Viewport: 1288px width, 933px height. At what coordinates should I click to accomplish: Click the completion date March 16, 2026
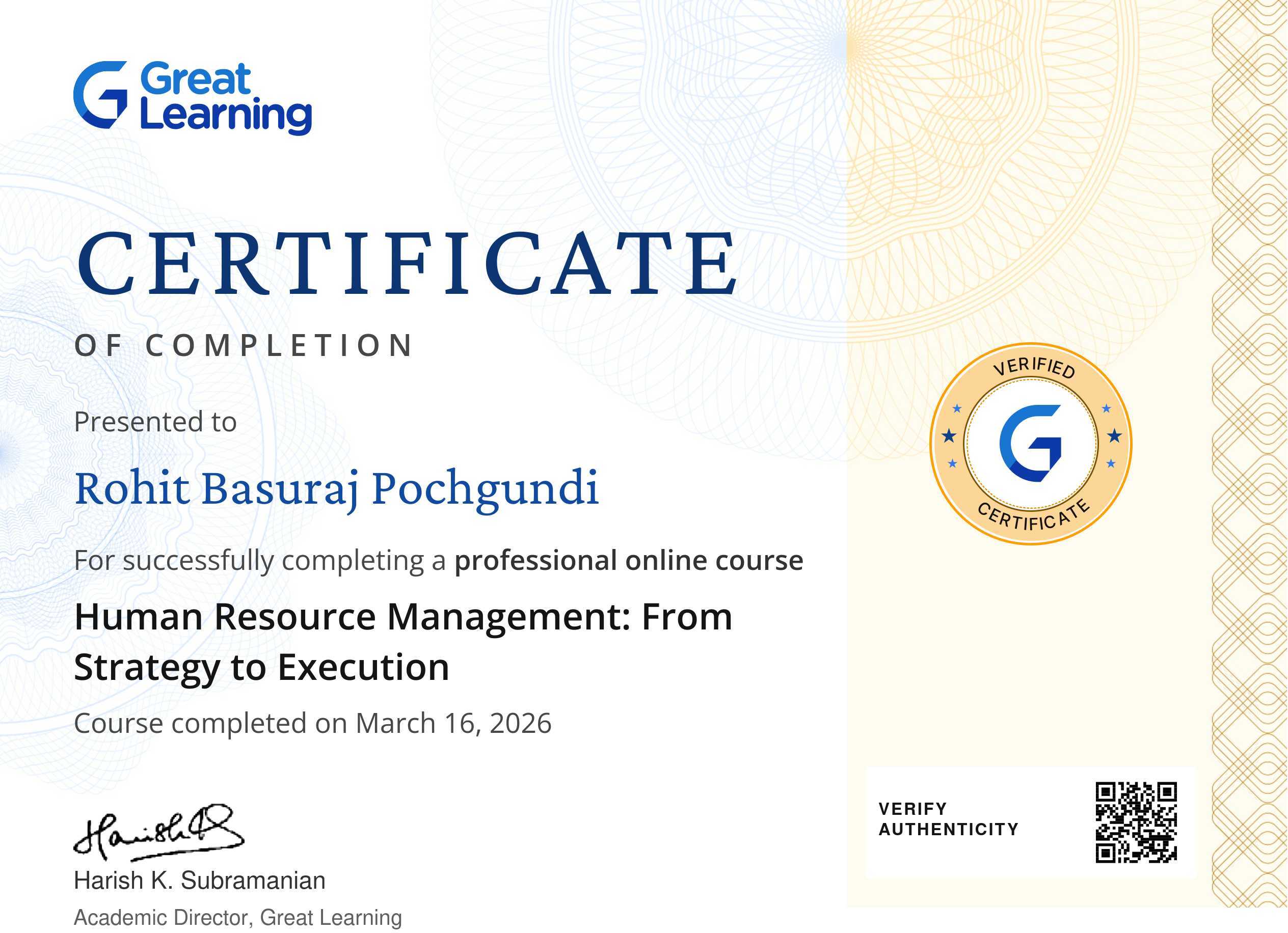click(453, 723)
